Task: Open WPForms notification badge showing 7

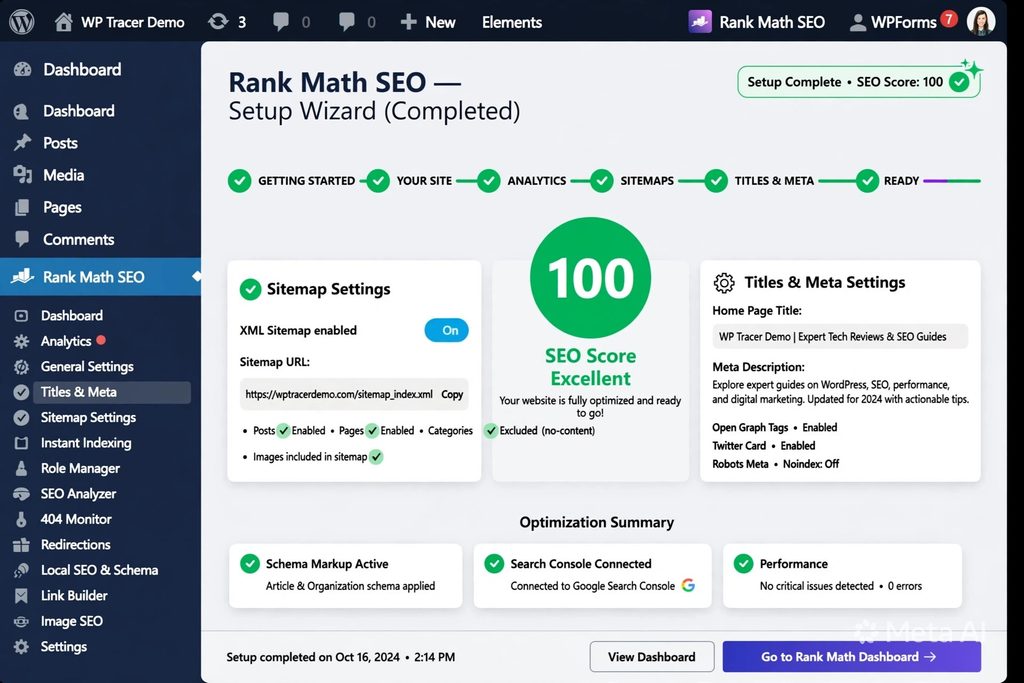Action: coord(948,18)
